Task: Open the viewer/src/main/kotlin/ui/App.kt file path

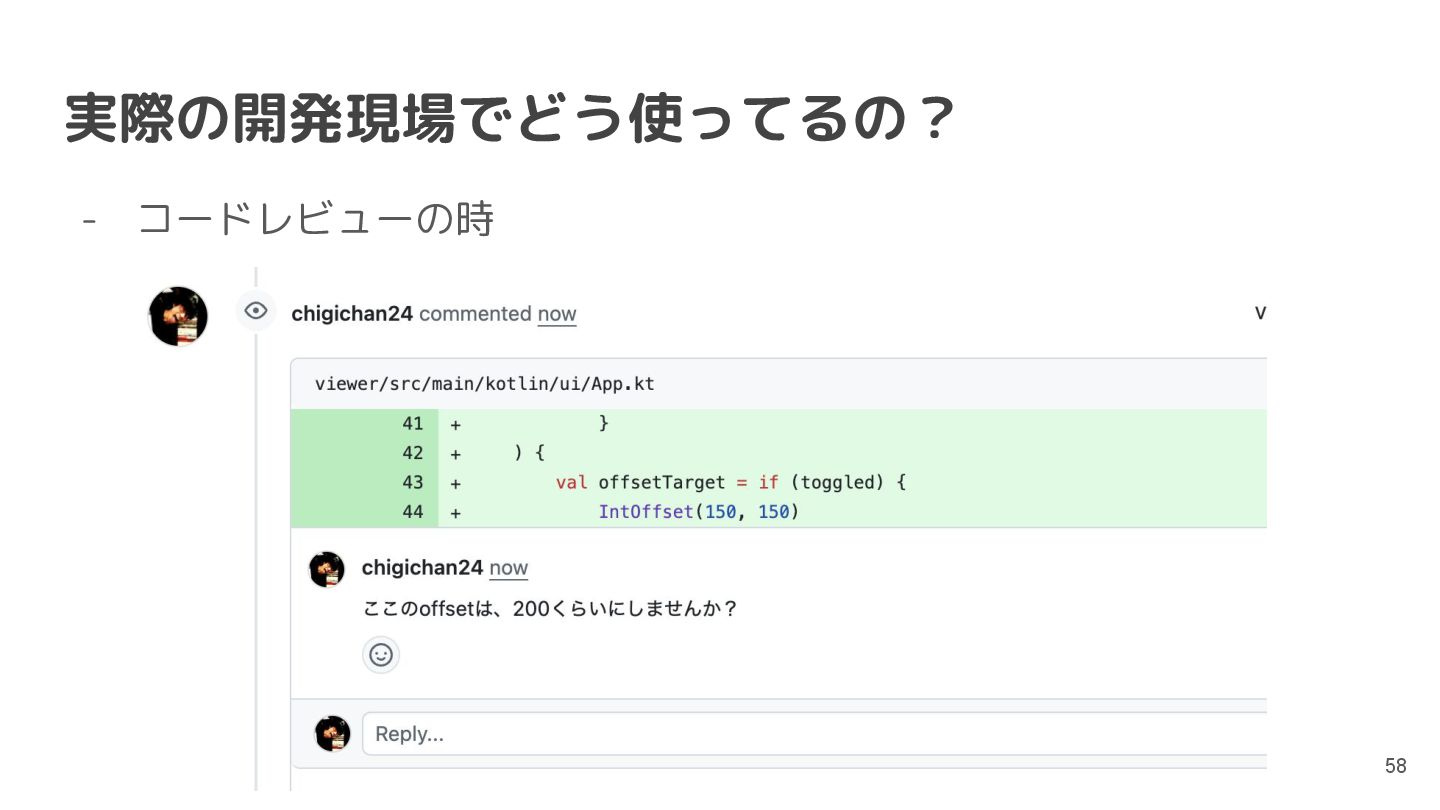Action: tap(484, 384)
